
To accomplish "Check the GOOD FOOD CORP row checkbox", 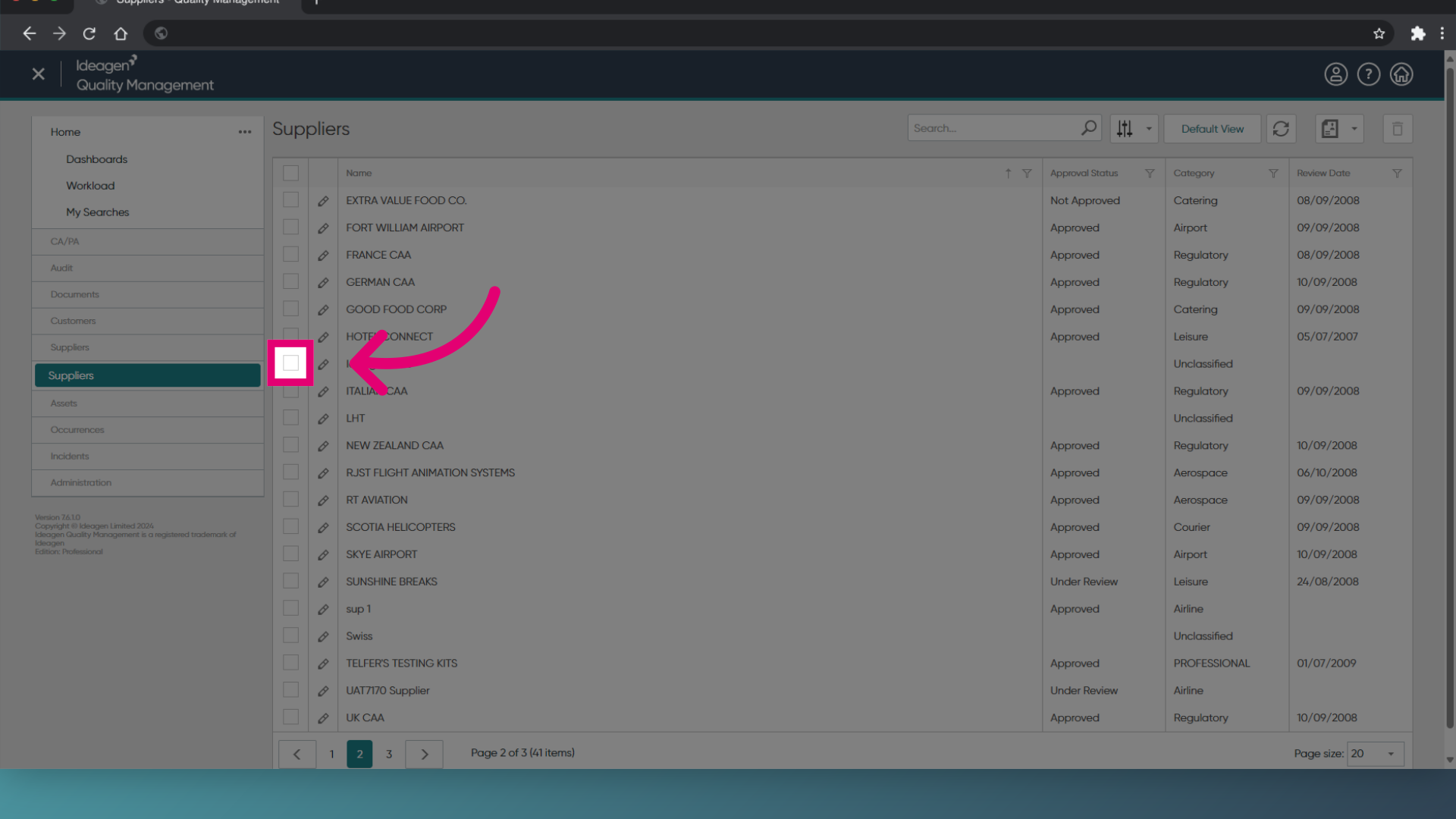I will 290,309.
